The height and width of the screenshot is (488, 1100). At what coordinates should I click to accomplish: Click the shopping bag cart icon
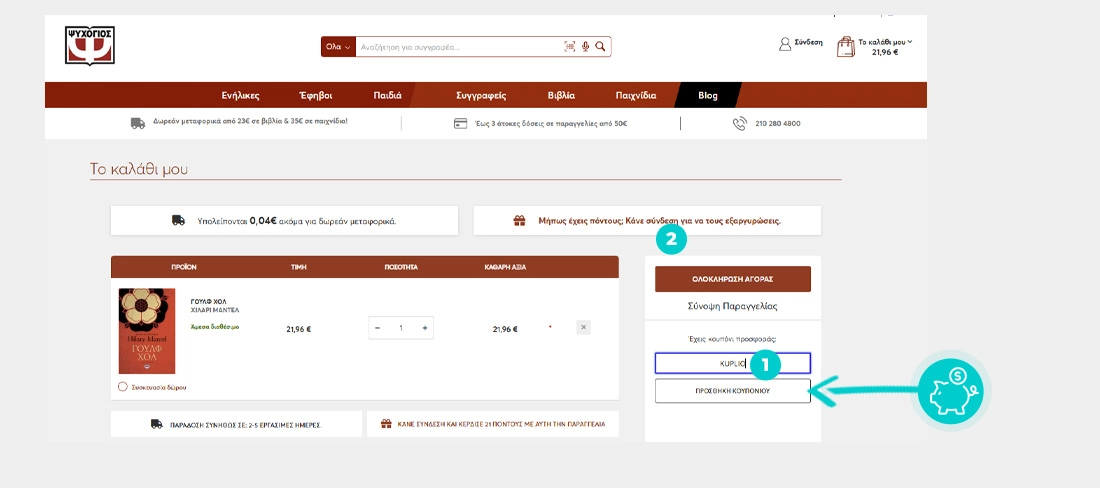click(x=845, y=46)
